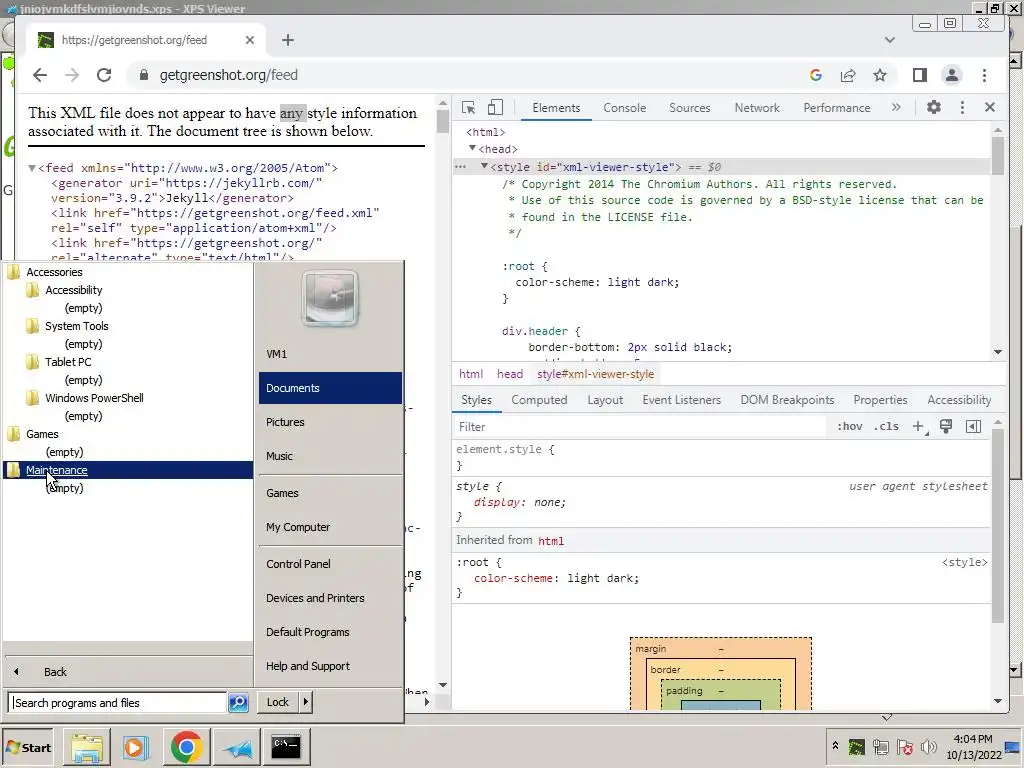Collapse the head element node
This screenshot has width=1024, height=768.
point(472,148)
